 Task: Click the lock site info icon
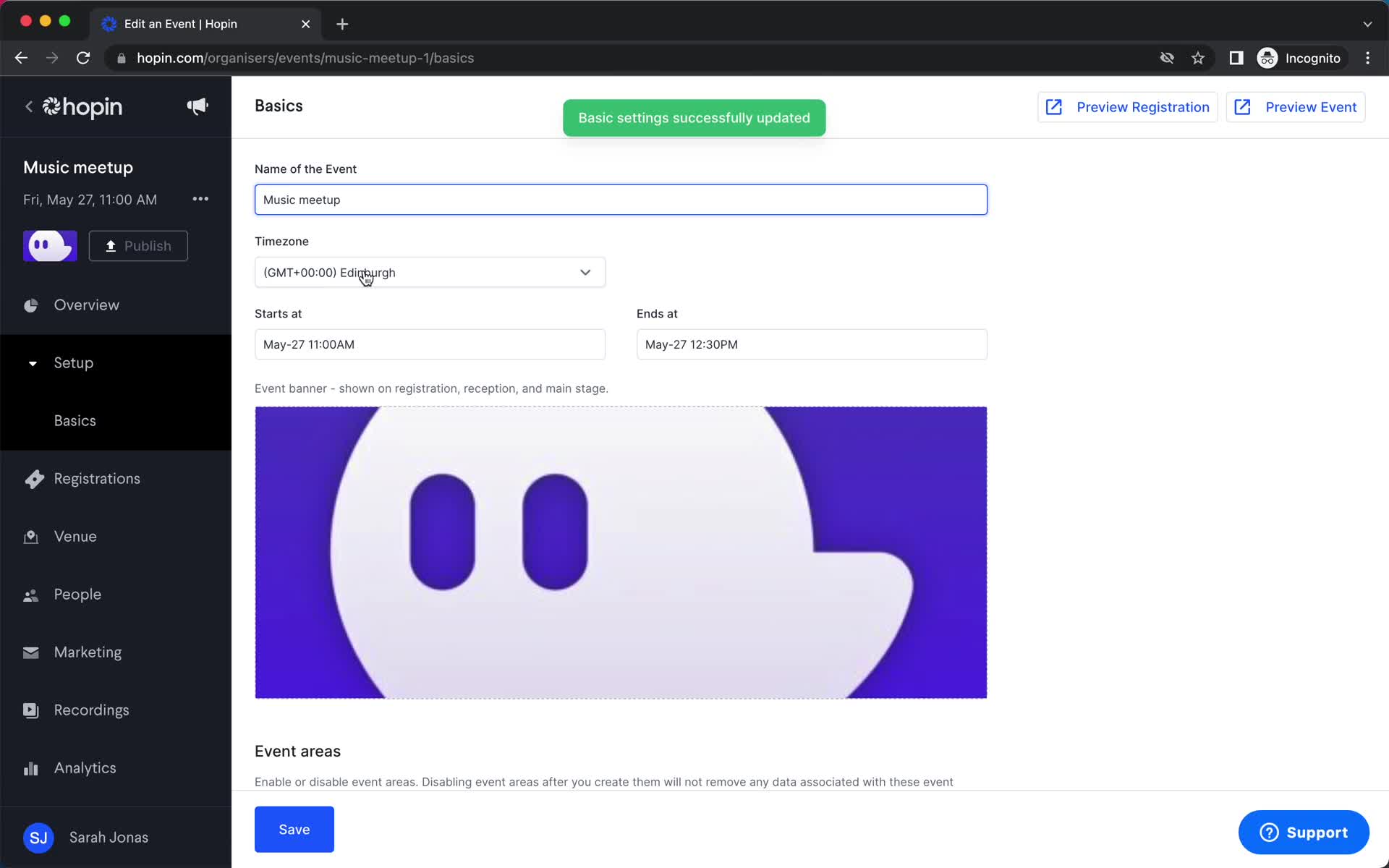pyautogui.click(x=122, y=58)
